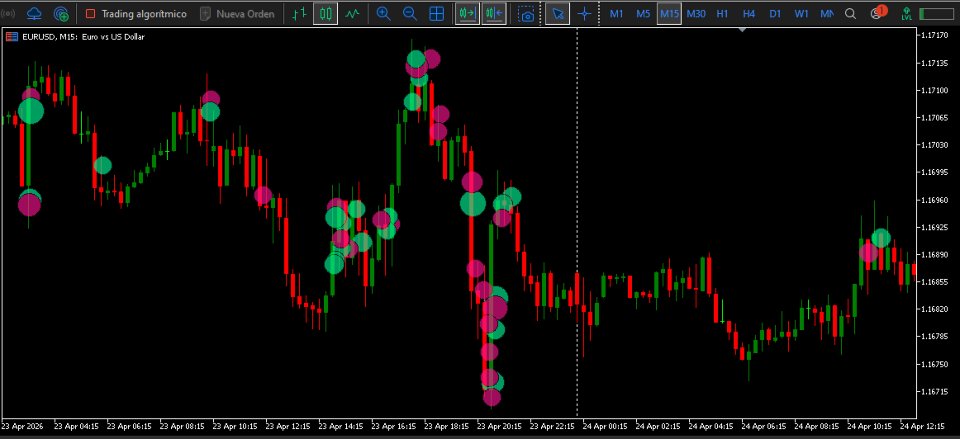
Task: Open notifications icon with red badge
Action: click(878, 12)
